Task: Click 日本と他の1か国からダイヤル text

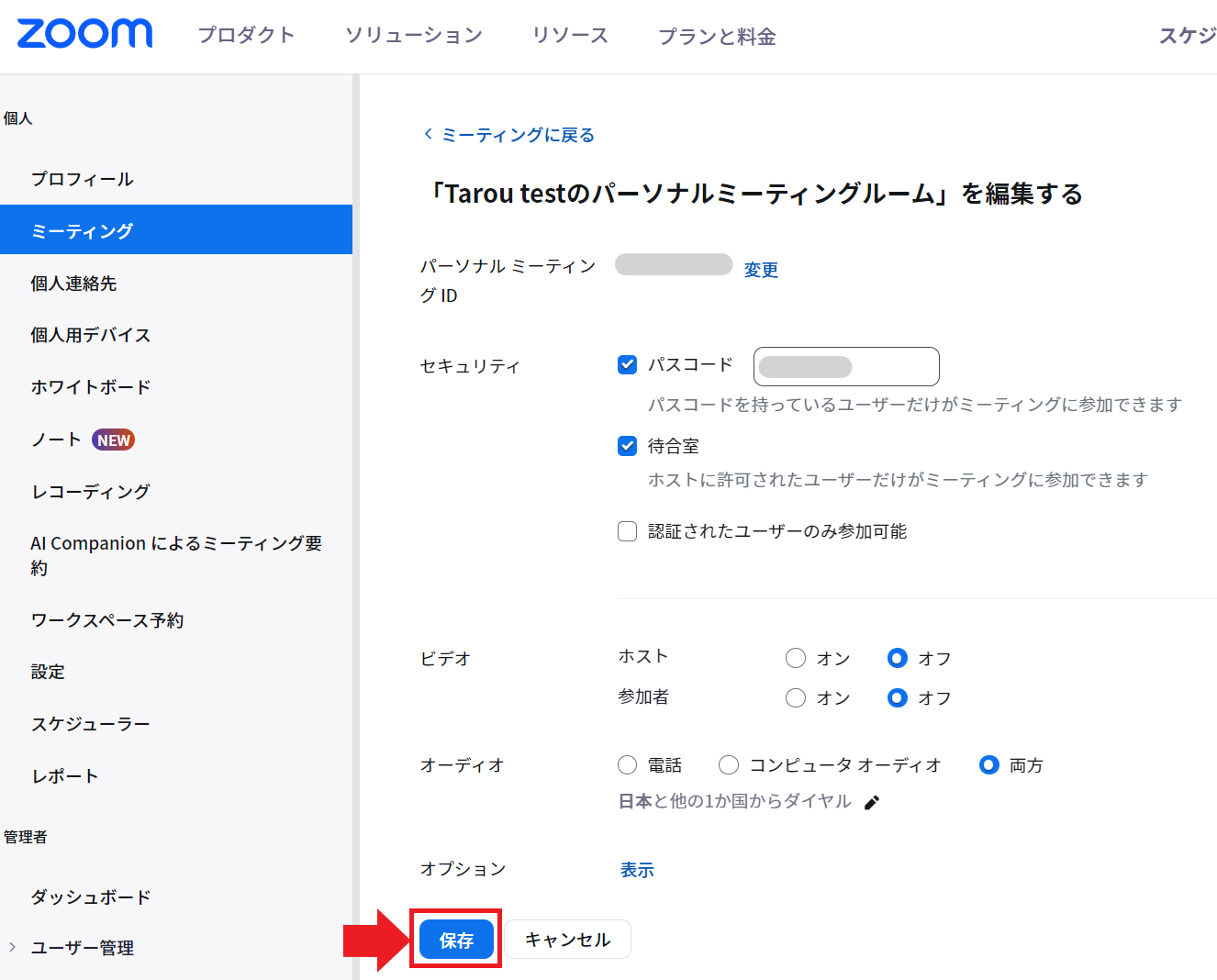Action: (x=735, y=801)
